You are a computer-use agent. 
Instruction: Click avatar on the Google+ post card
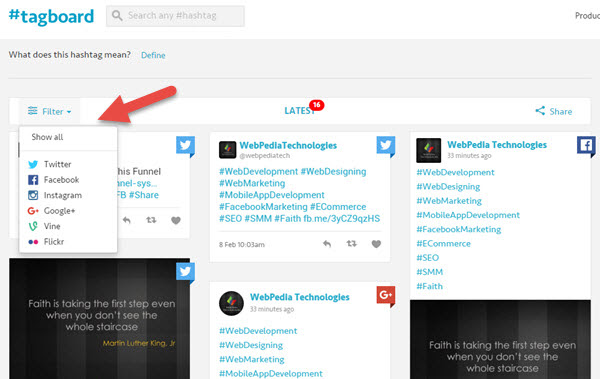[x=231, y=303]
